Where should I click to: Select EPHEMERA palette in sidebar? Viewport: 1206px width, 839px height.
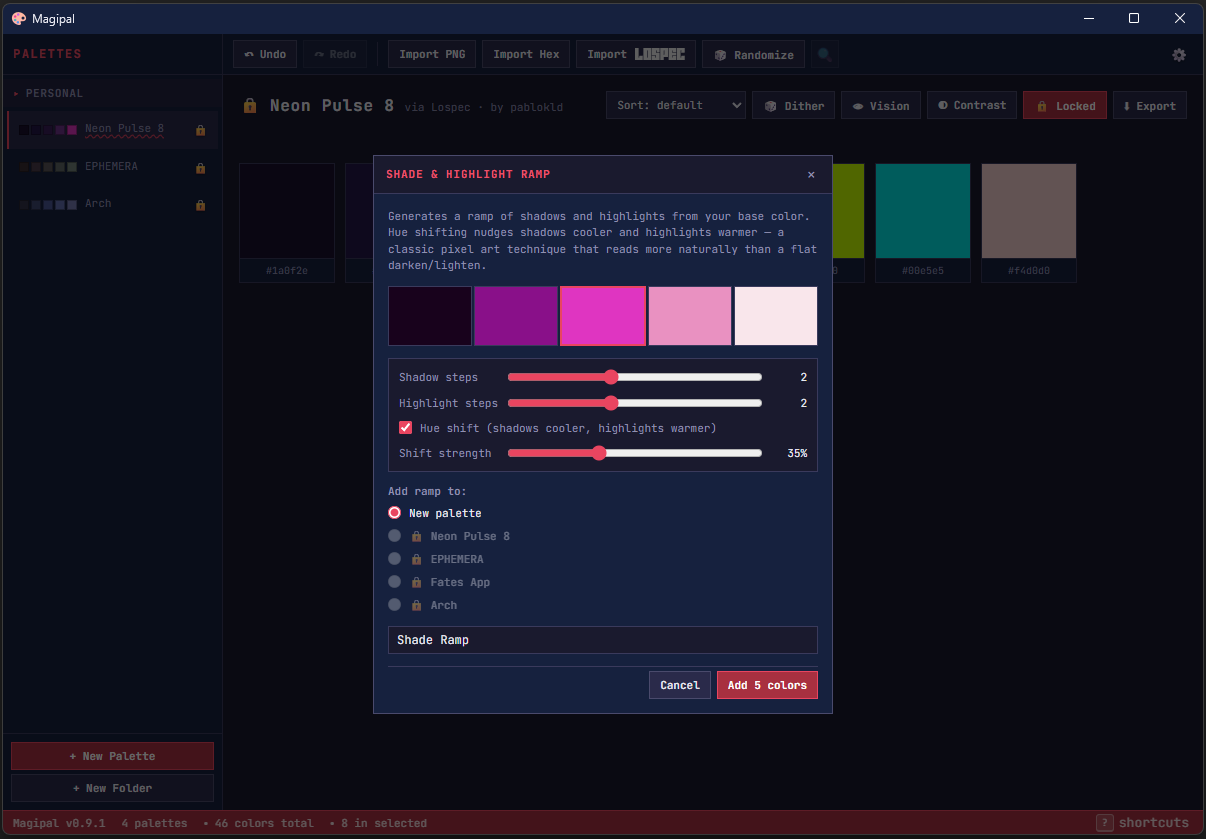pos(112,167)
